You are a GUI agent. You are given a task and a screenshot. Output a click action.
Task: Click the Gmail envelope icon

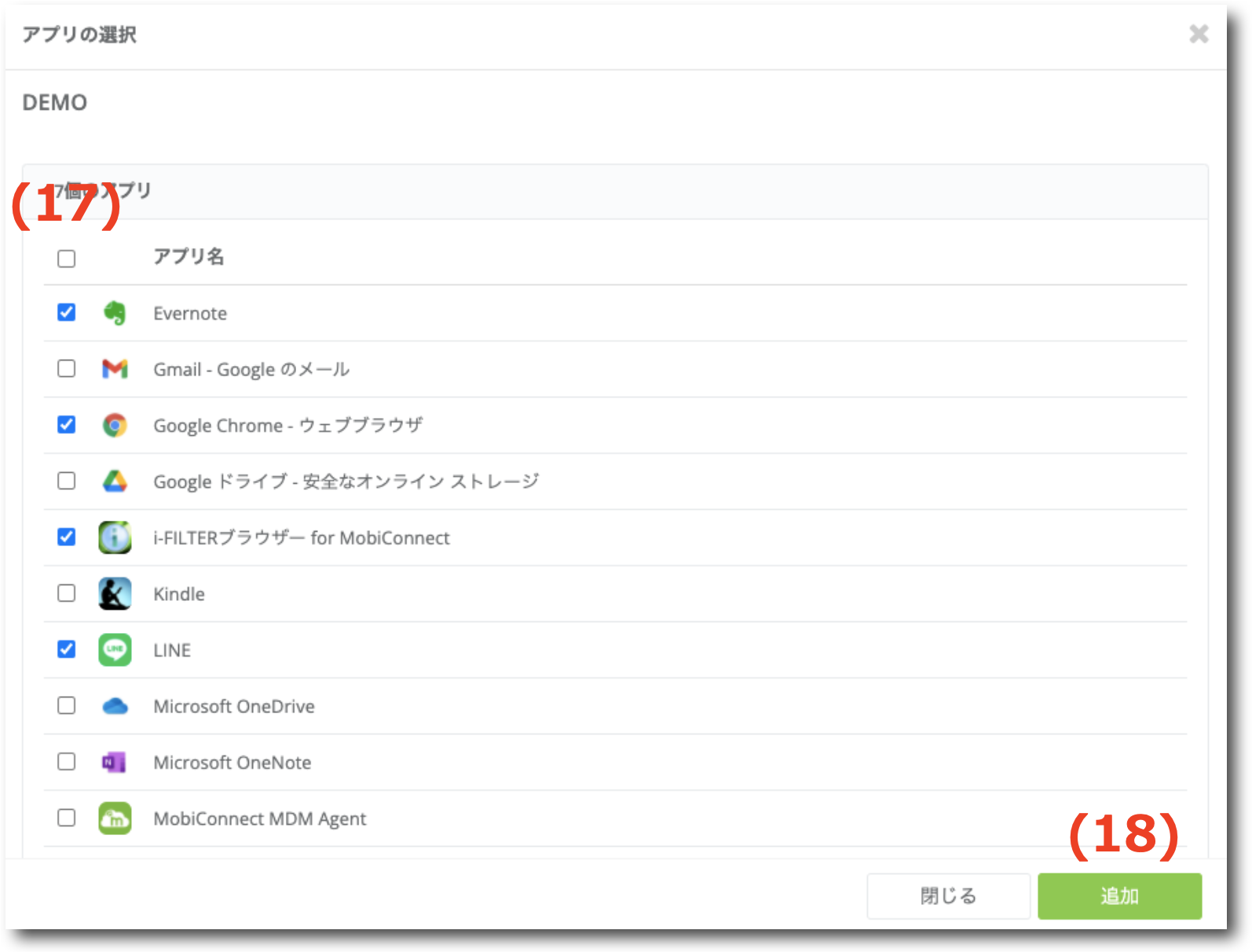(x=115, y=368)
